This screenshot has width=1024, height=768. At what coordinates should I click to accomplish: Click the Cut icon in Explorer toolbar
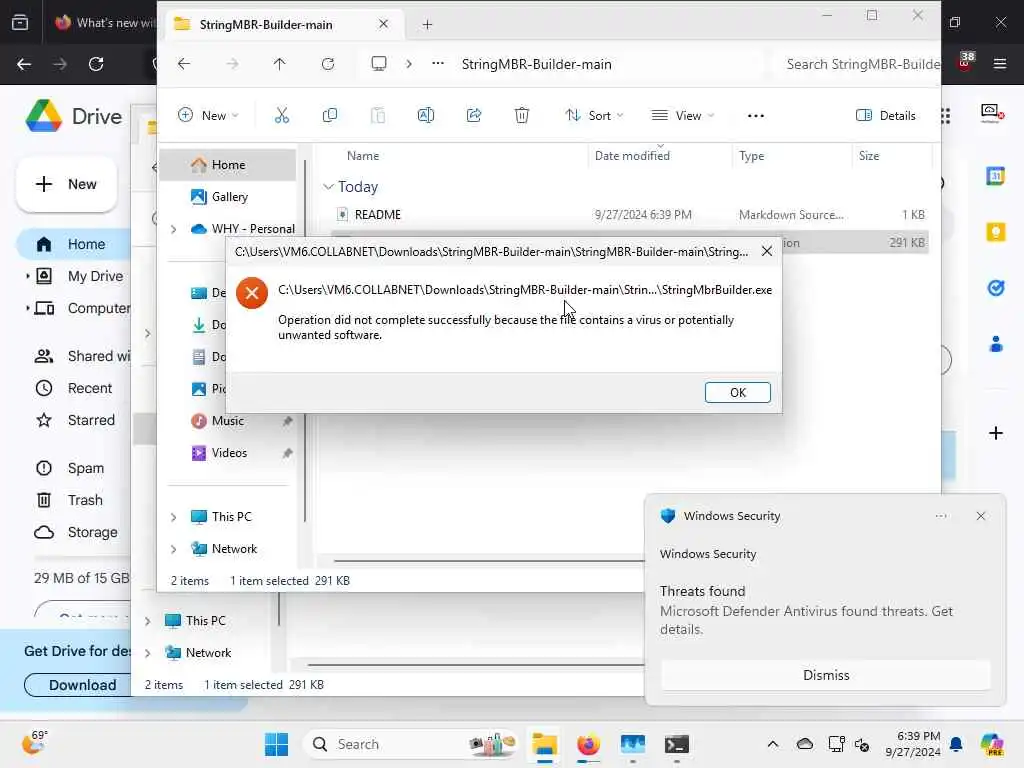point(281,116)
